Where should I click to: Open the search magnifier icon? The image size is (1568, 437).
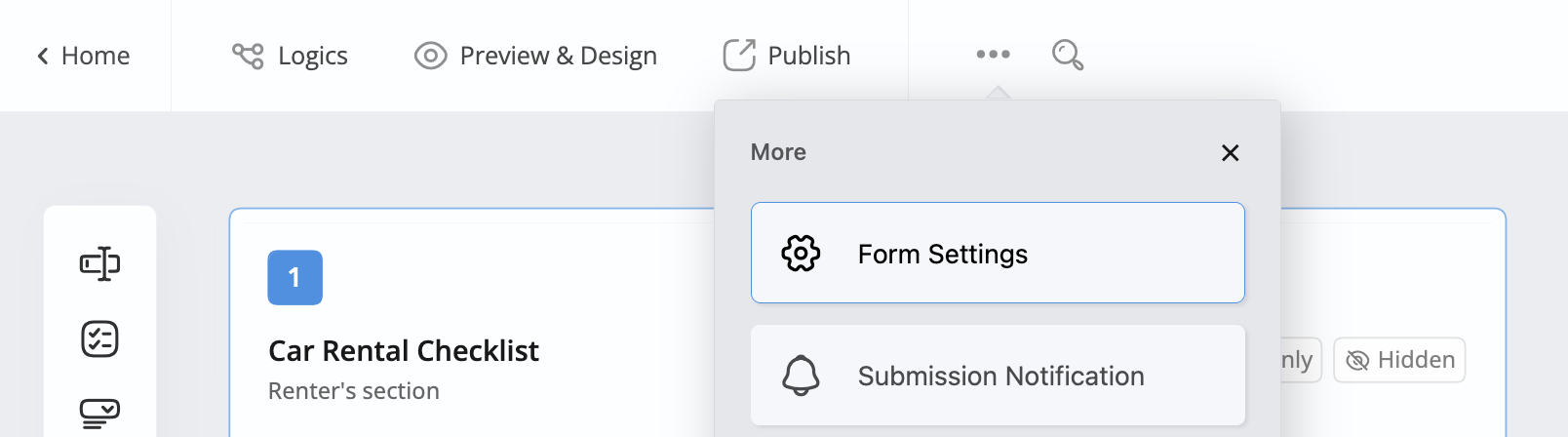[1068, 55]
